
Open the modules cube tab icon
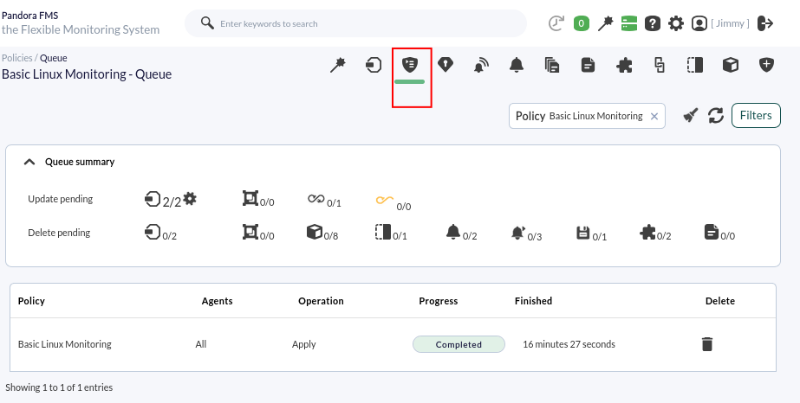click(x=731, y=65)
